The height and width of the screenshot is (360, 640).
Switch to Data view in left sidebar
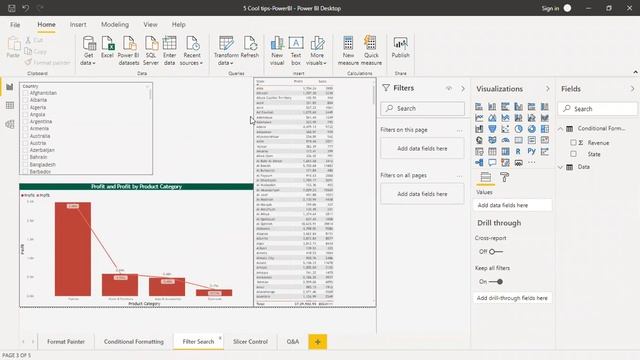tap(10, 105)
